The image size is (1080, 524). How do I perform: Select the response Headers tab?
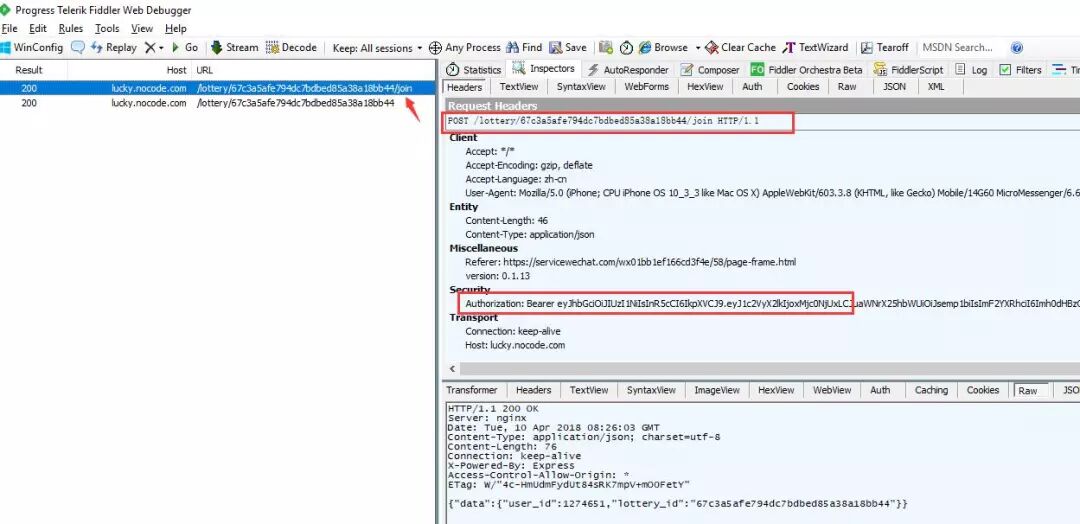[534, 390]
